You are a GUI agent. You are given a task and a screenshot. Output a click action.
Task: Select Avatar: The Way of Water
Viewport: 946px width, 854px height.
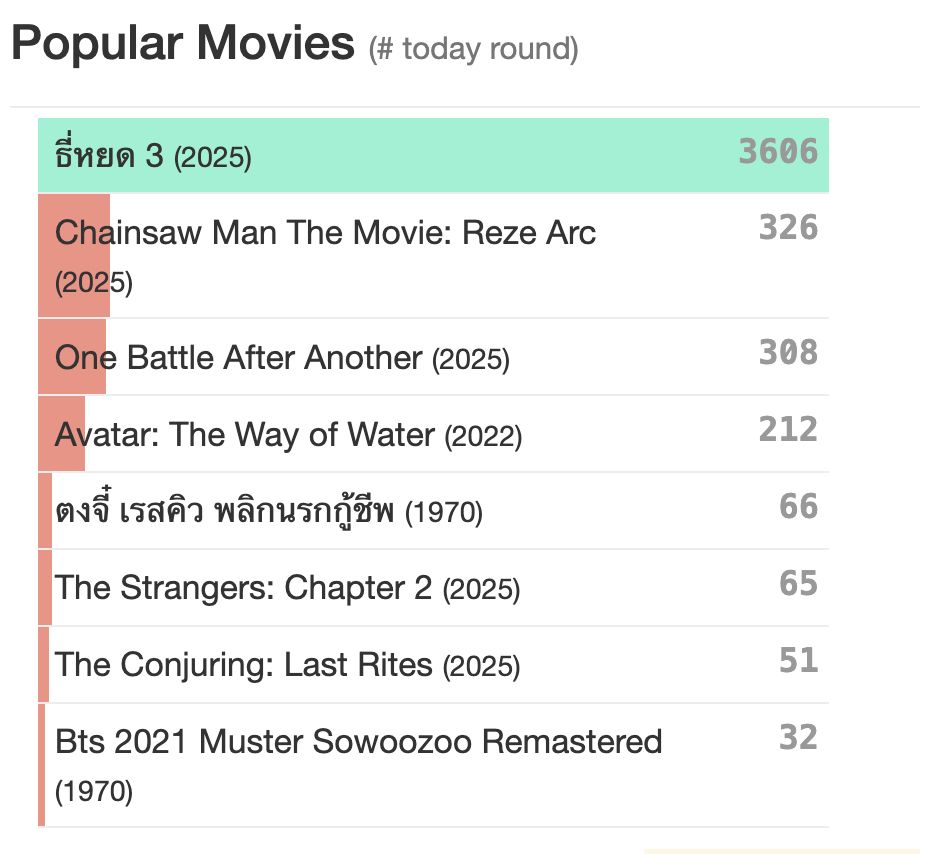pos(433,434)
